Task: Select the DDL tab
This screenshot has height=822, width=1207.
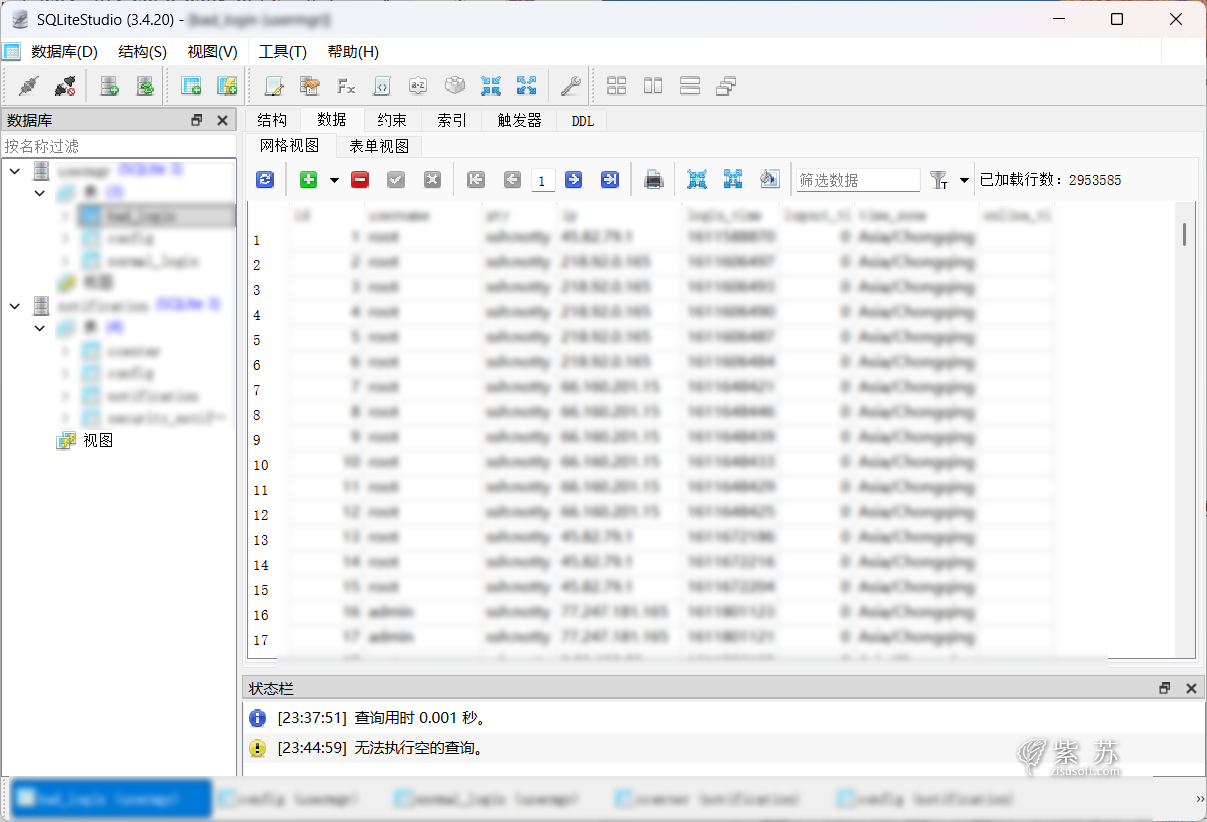Action: coord(582,121)
